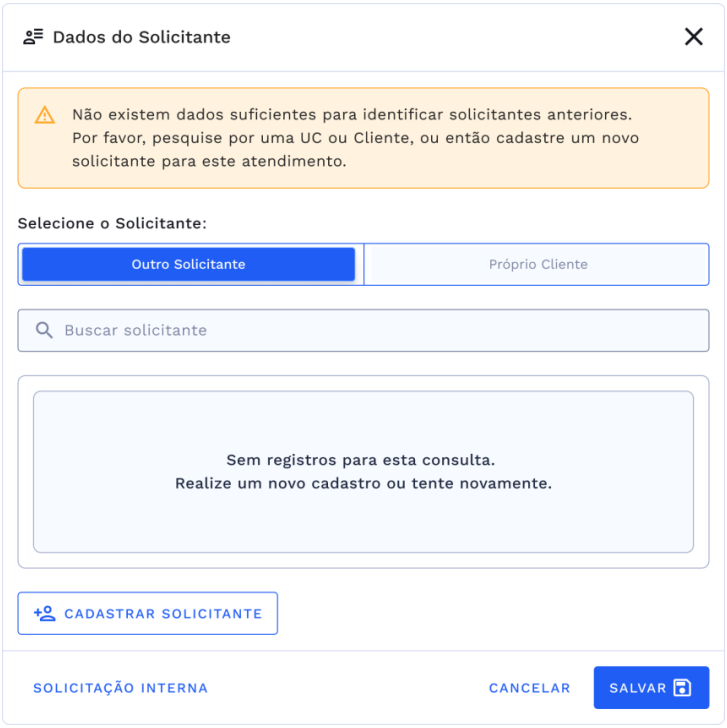Click the warning triangle icon
This screenshot has height=728, width=727.
click(45, 115)
